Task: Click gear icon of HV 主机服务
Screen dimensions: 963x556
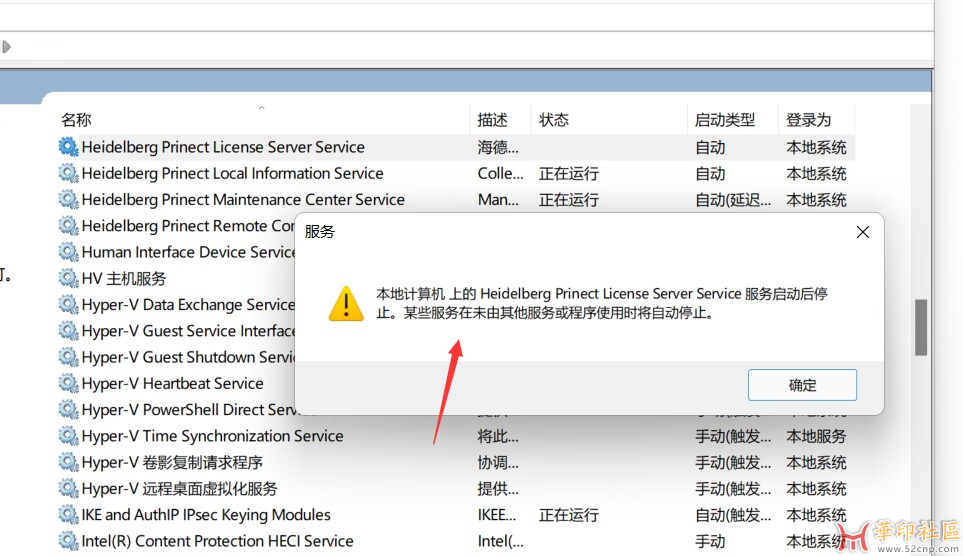Action: 68,278
